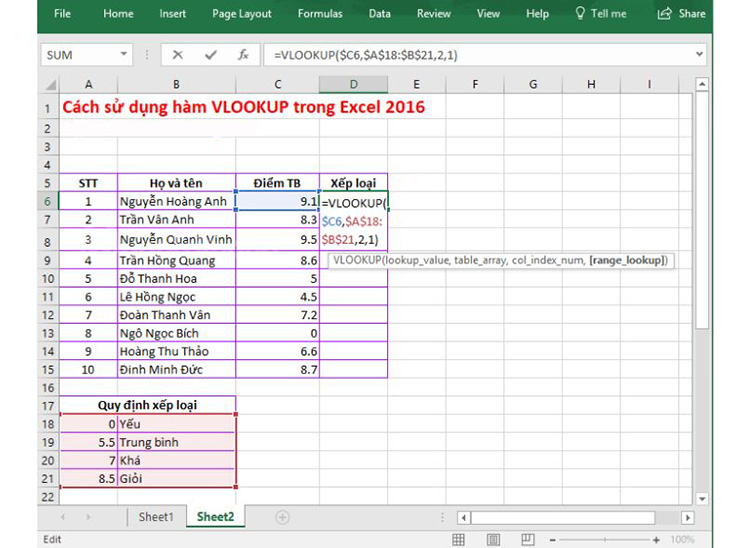Open the Review ribbon tab
Image resolution: width=750 pixels, height=548 pixels.
pyautogui.click(x=433, y=13)
